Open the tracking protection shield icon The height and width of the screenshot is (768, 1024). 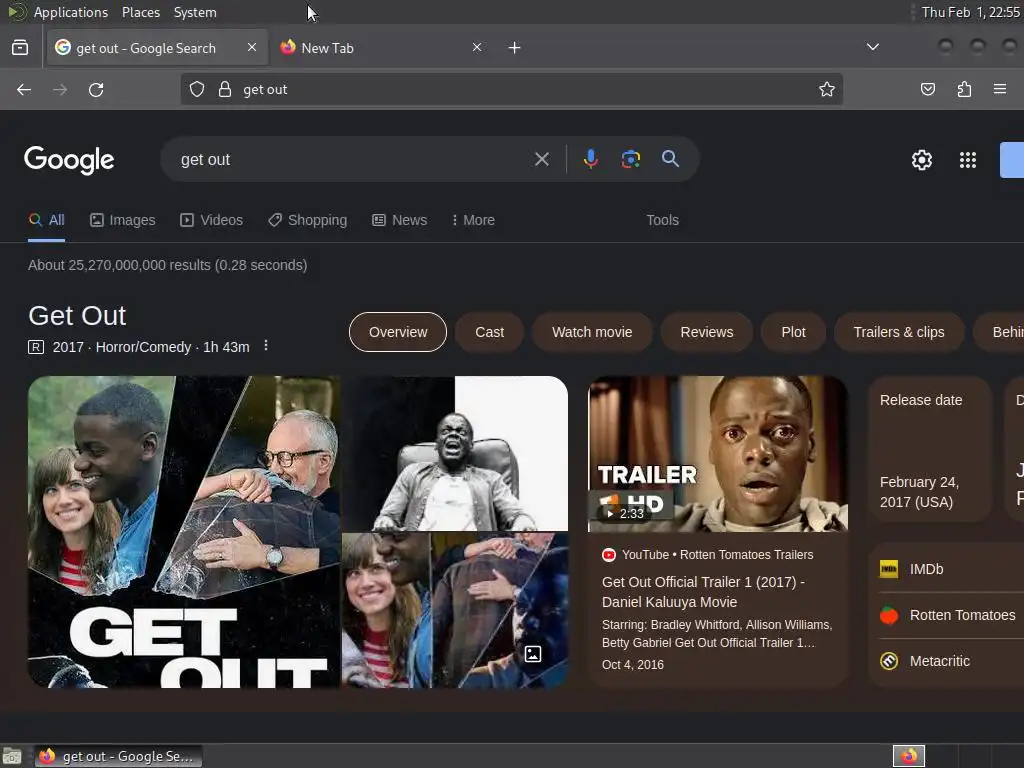pos(197,89)
